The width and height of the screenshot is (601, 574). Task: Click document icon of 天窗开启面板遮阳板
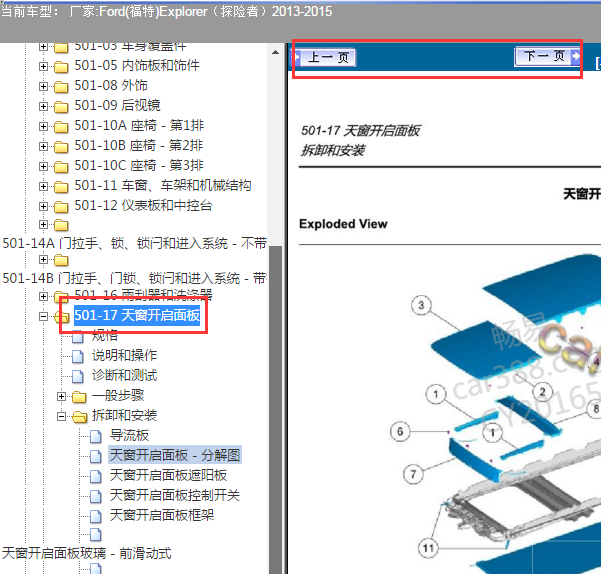tap(96, 476)
